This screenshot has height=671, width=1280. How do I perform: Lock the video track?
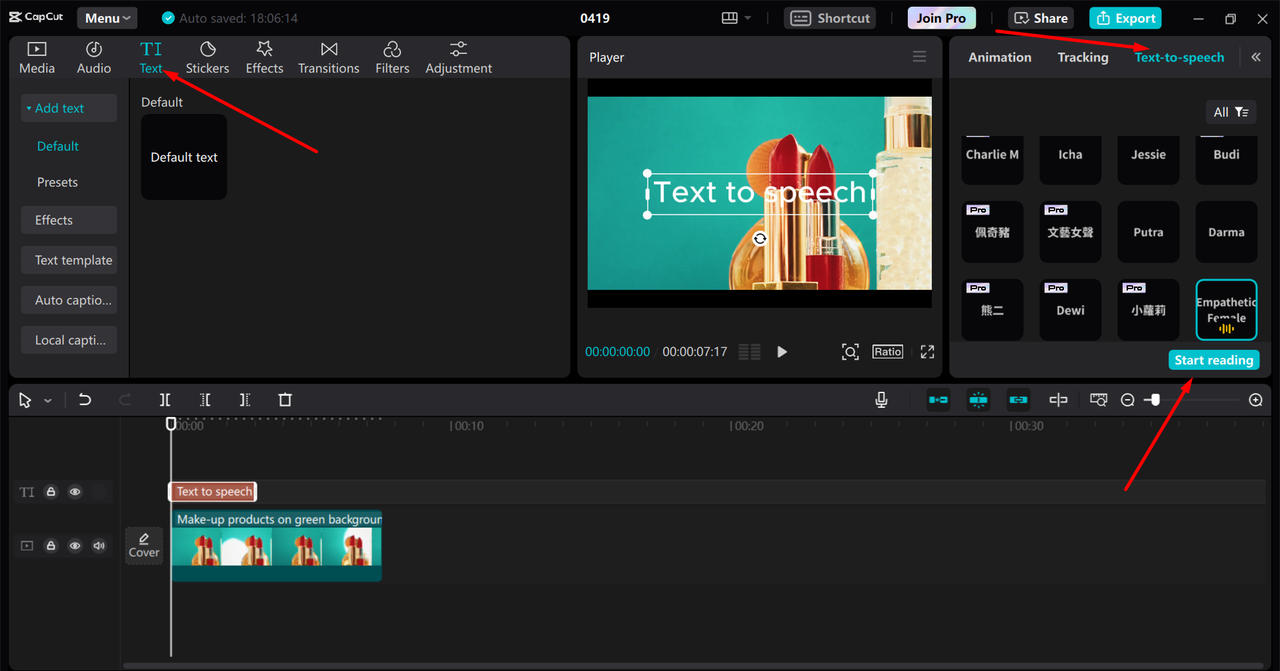[x=51, y=546]
